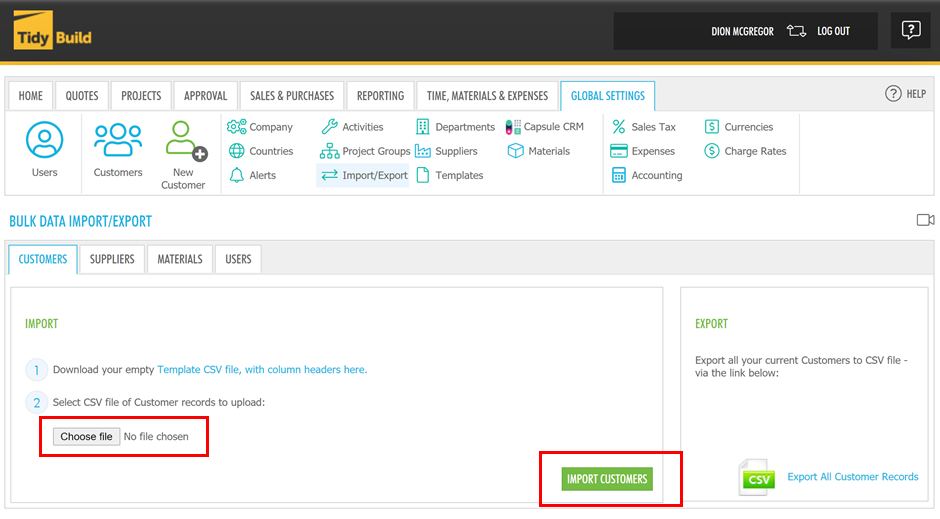
Task: Open the Sales & Purchases tab
Action: 292,96
